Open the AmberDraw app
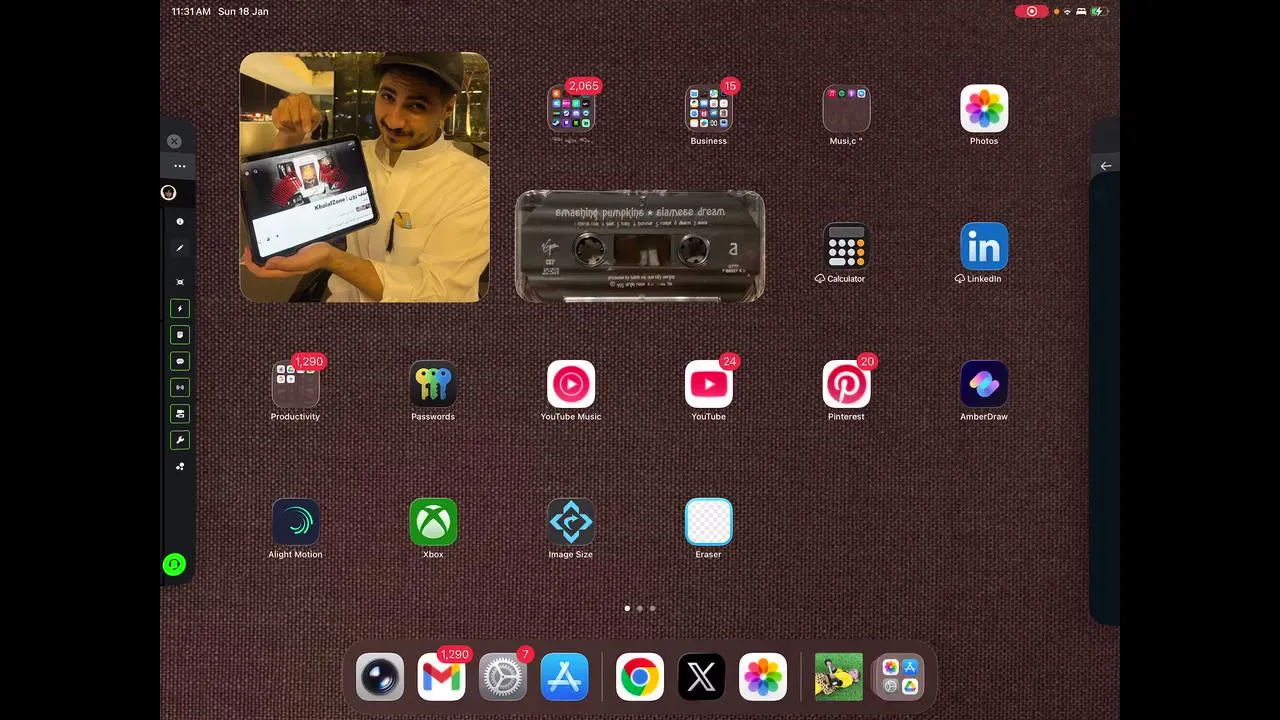The height and width of the screenshot is (720, 1280). click(x=984, y=385)
